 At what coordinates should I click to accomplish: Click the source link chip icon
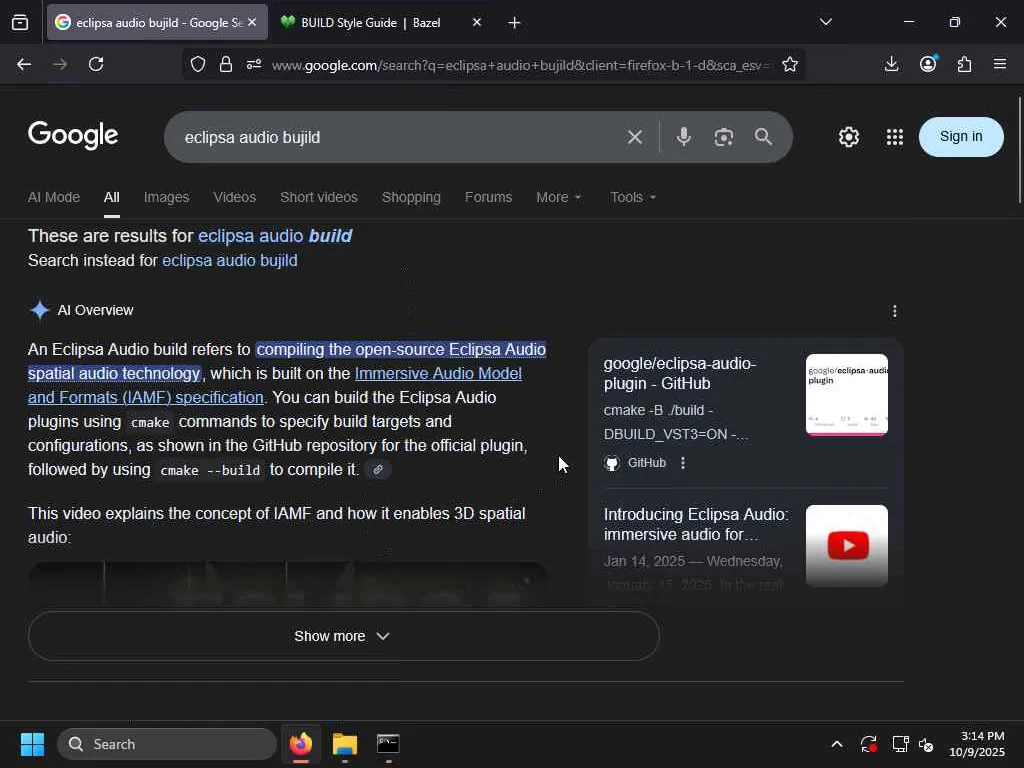(x=378, y=470)
